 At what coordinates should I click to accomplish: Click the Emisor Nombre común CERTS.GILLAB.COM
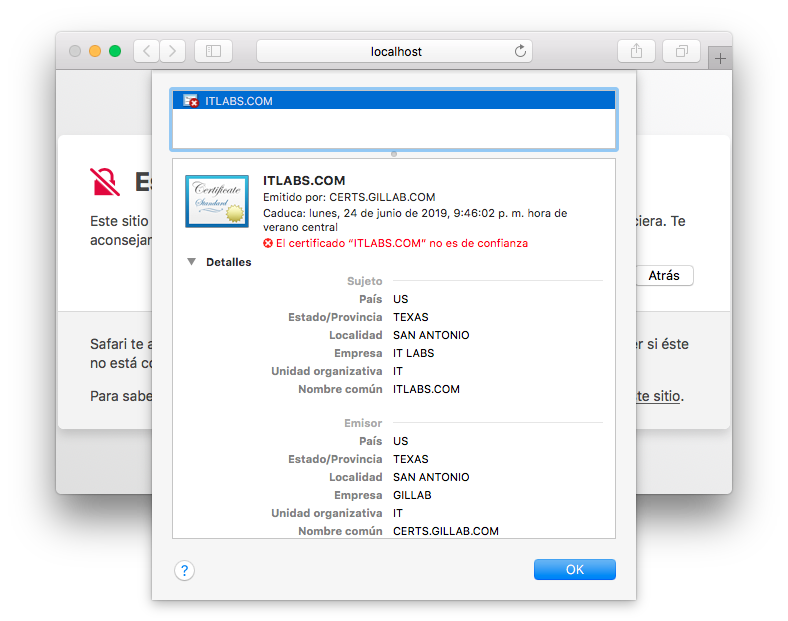(x=446, y=531)
